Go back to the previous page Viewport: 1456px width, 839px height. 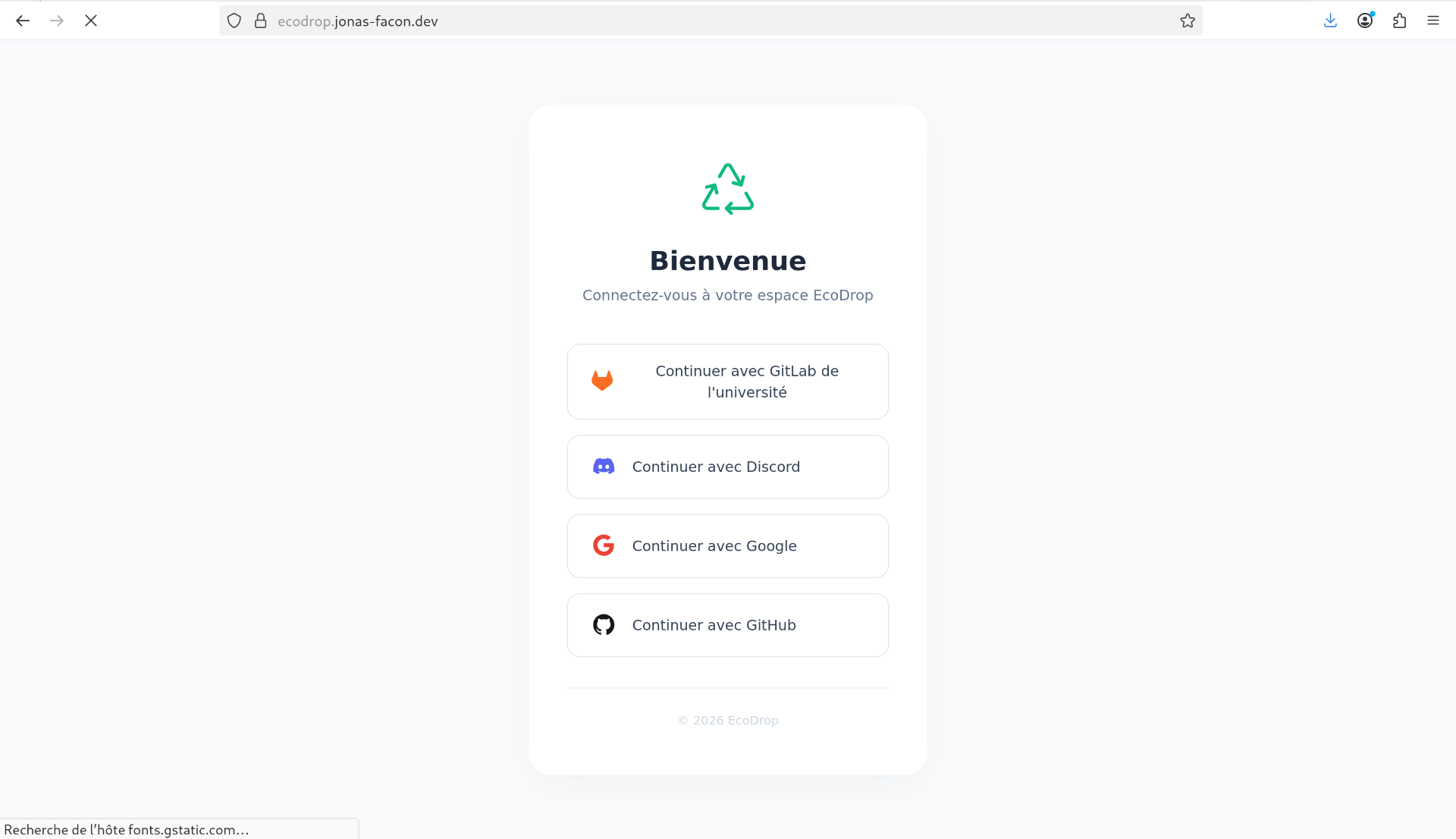23,21
